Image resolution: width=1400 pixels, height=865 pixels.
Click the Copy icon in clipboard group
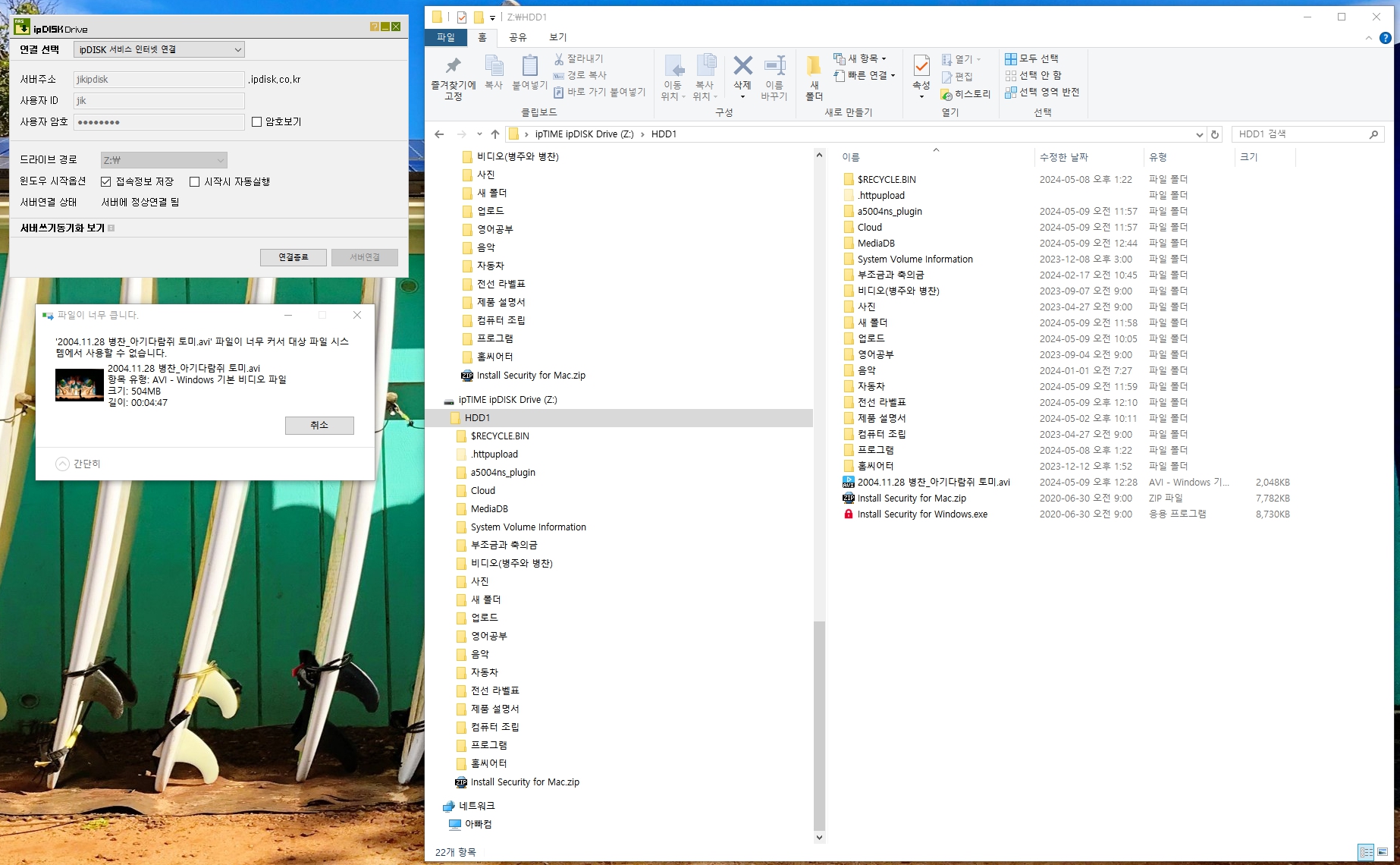(494, 73)
